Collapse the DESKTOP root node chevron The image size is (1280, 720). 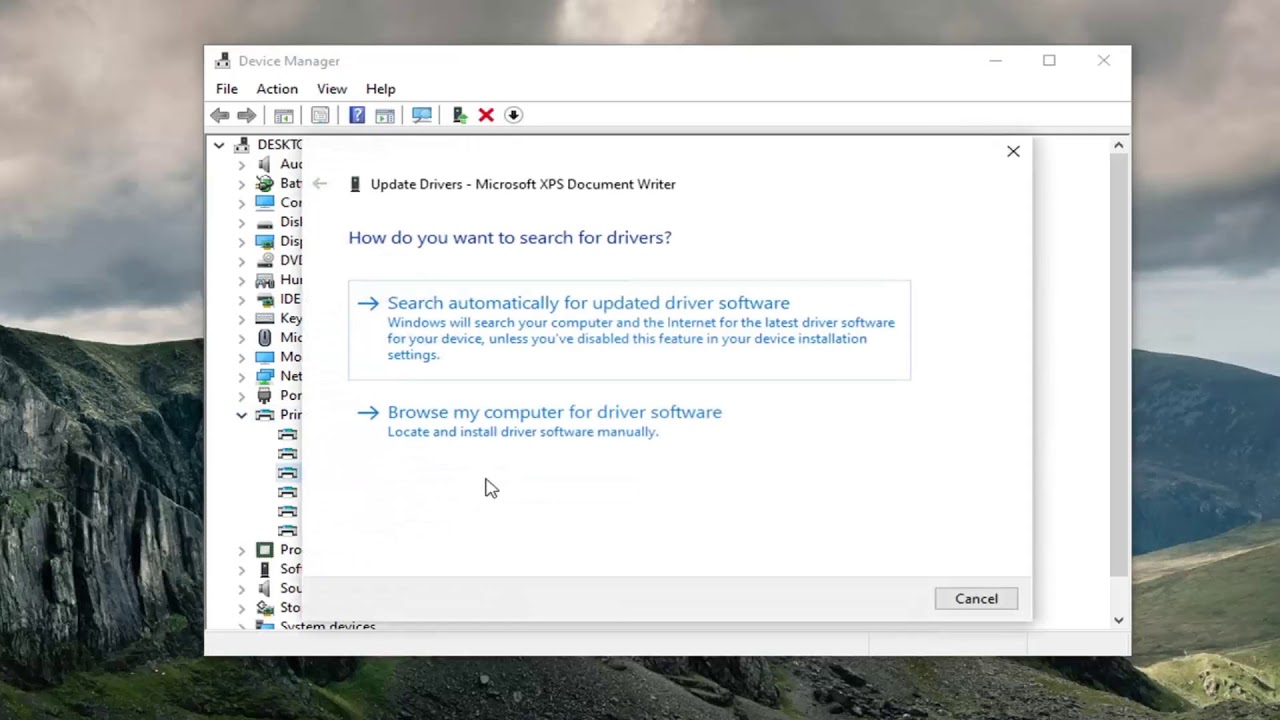(218, 145)
